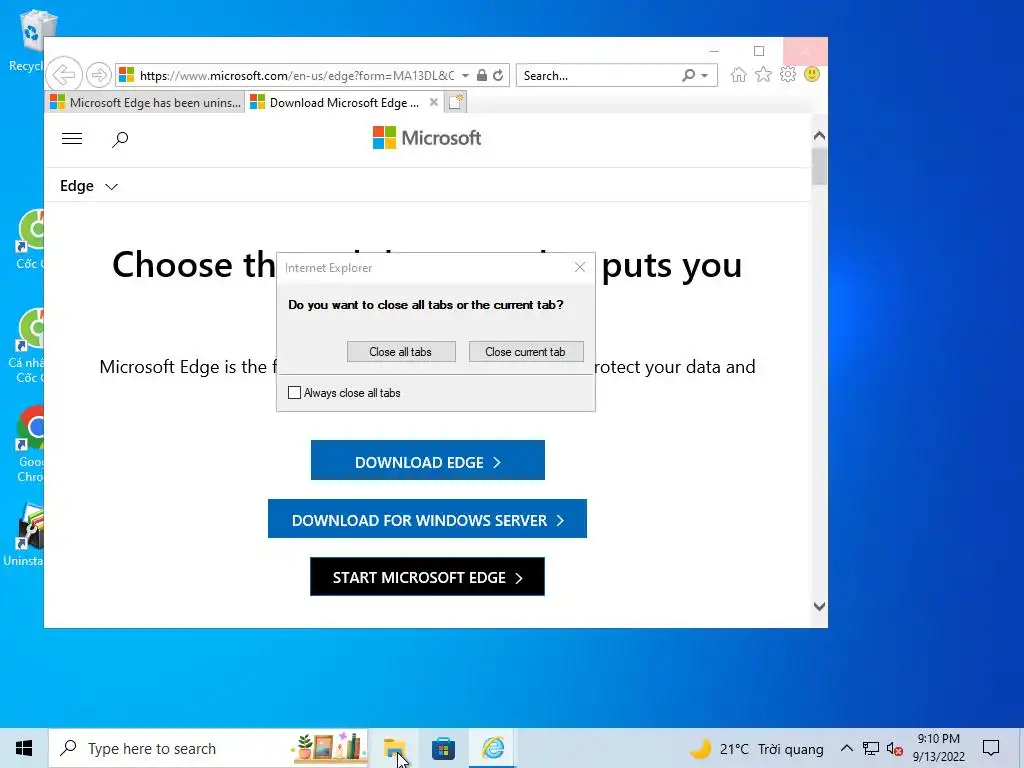This screenshot has width=1024, height=768.
Task: Open Favorites star icon
Action: tap(763, 74)
